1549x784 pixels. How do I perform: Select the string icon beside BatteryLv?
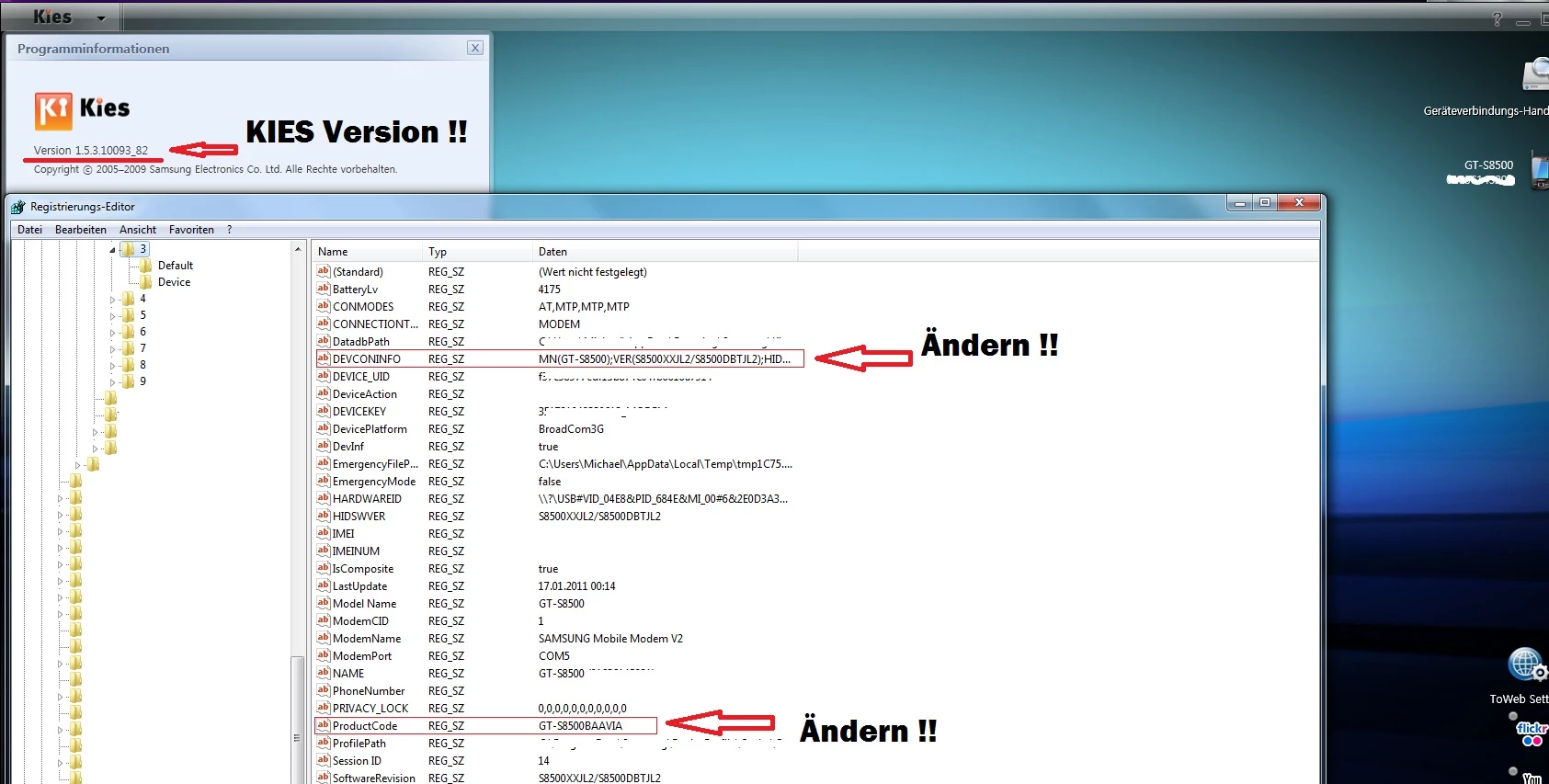click(324, 290)
